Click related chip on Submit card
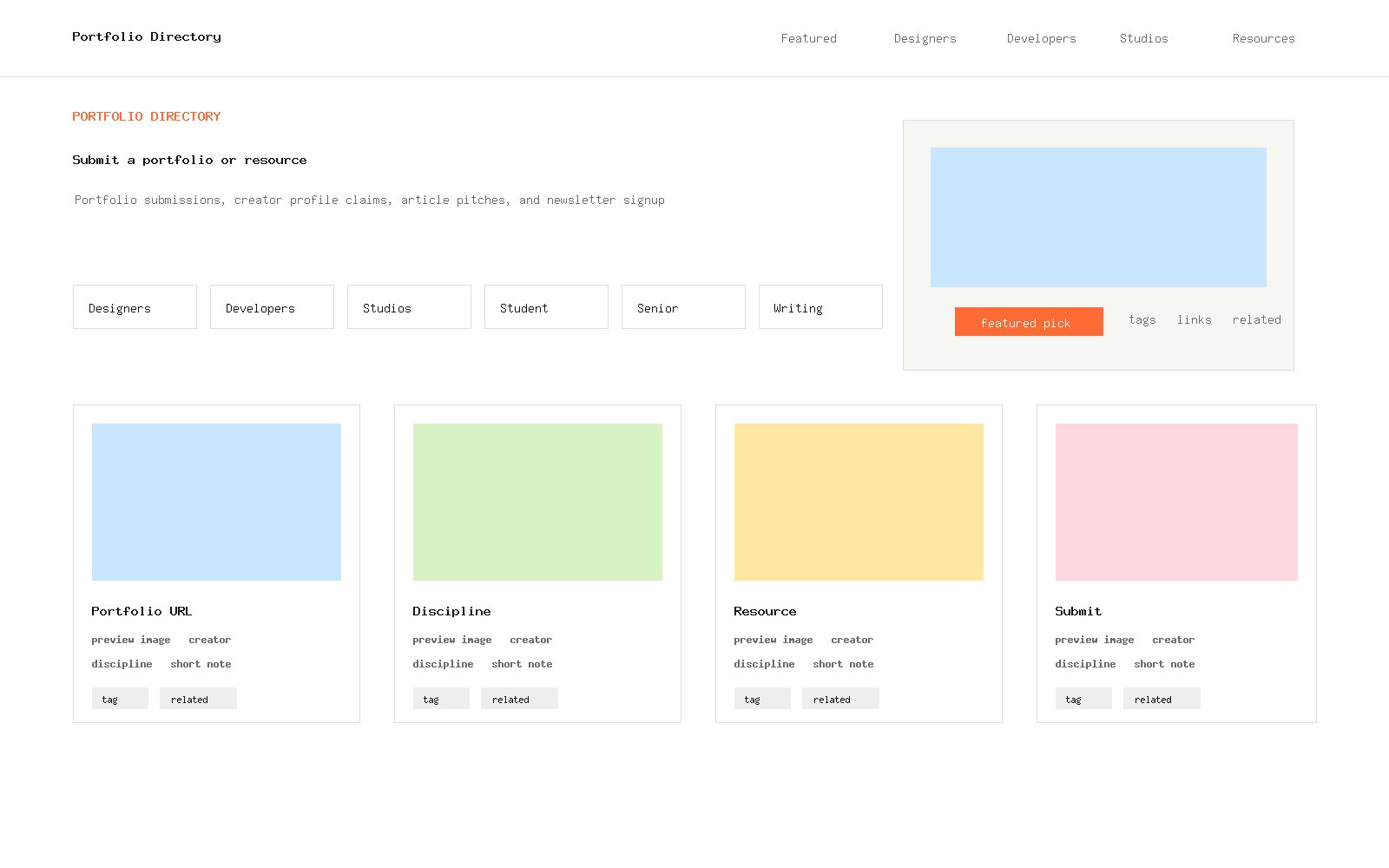 pos(1162,699)
